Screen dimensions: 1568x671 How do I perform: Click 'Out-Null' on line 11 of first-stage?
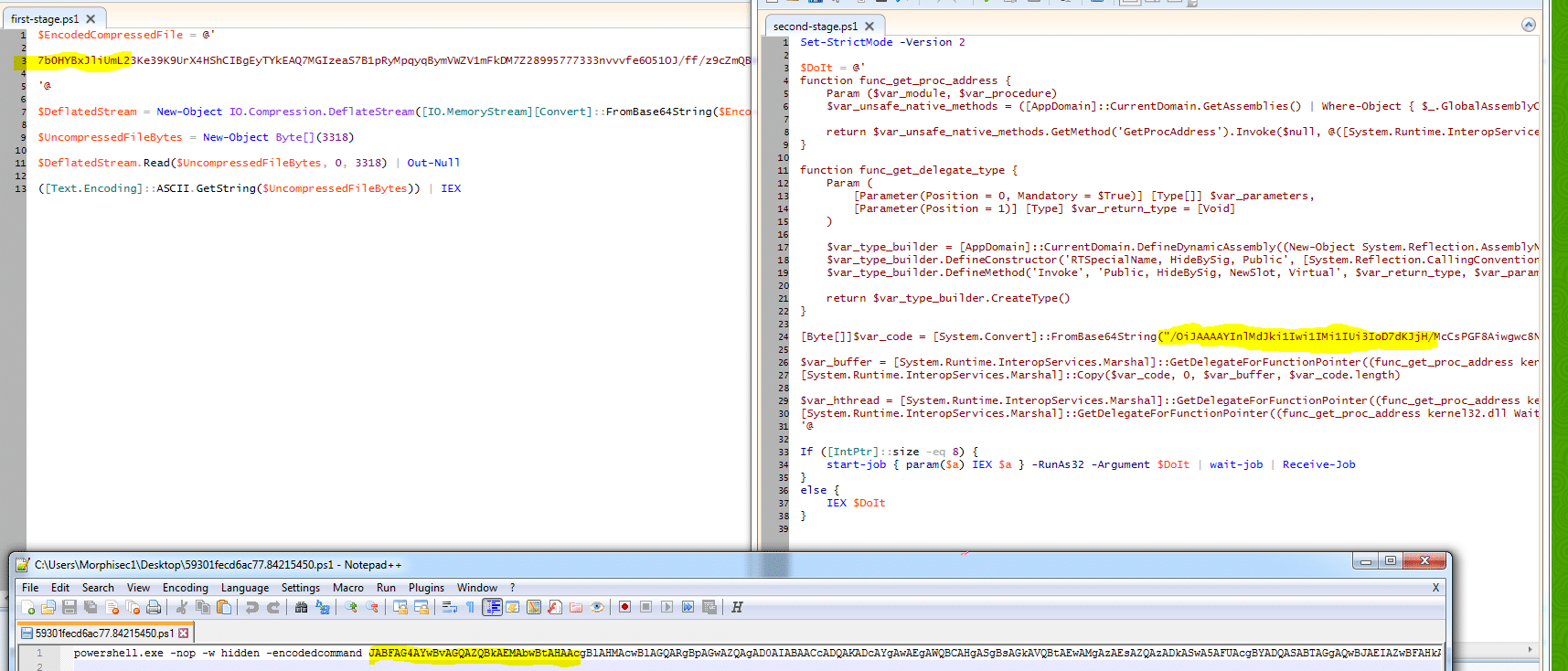coord(433,163)
